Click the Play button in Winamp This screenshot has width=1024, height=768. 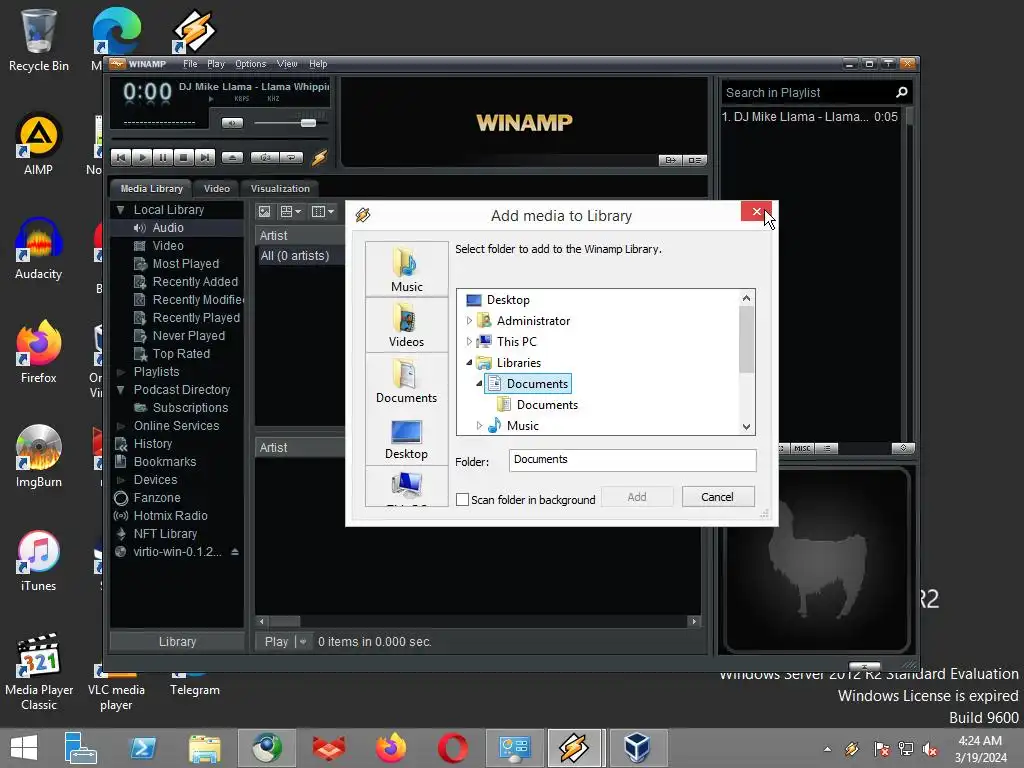point(142,157)
